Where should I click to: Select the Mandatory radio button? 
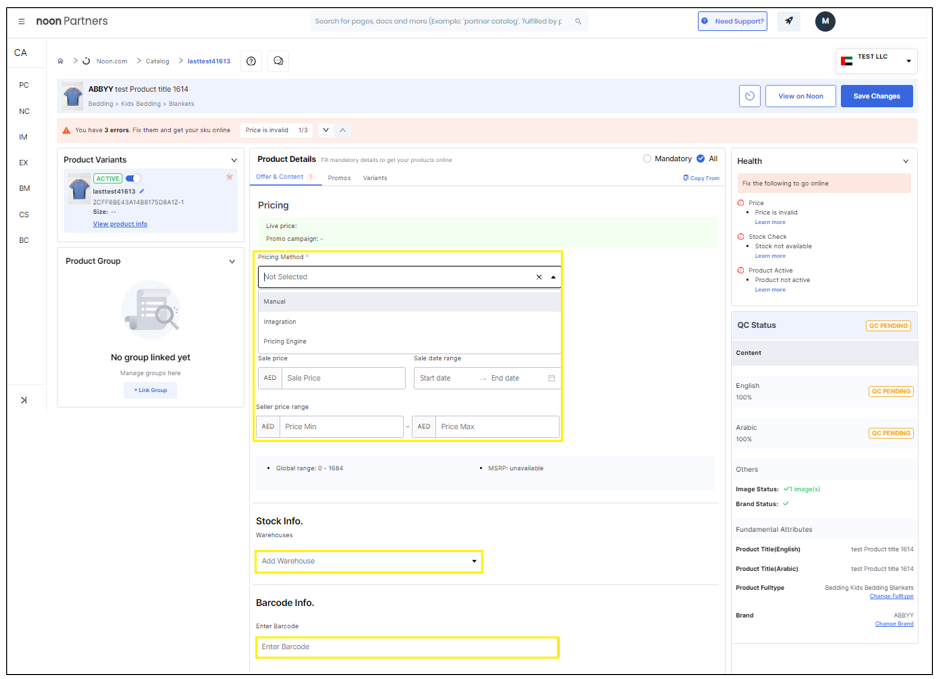pos(647,159)
